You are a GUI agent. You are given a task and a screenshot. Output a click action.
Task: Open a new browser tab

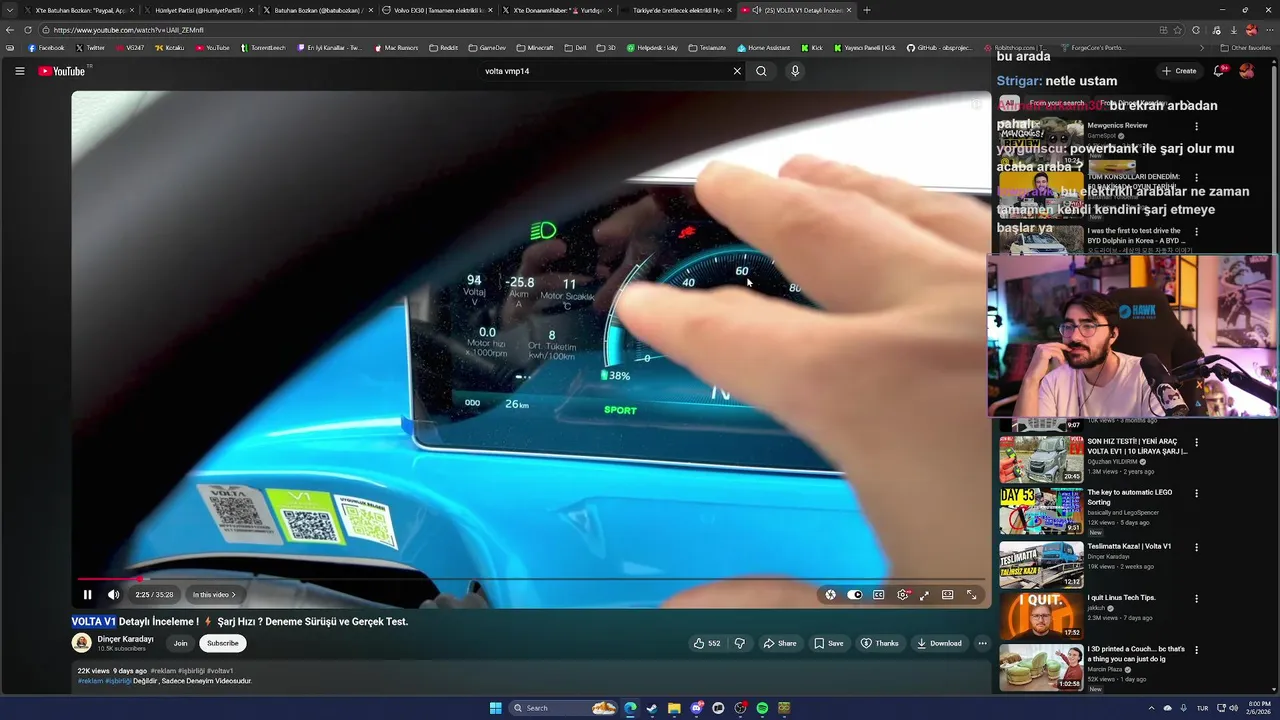click(x=866, y=10)
